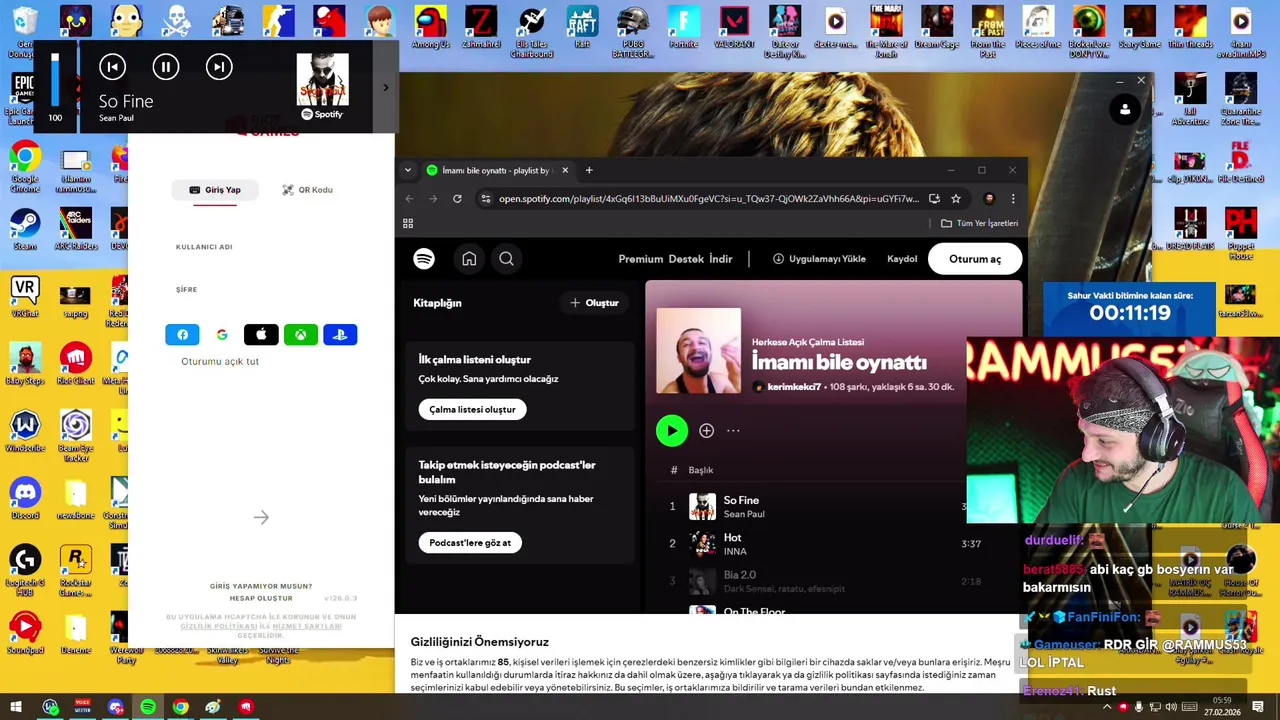1280x720 pixels.
Task: Open Discord desktop shortcut
Action: (x=25, y=498)
